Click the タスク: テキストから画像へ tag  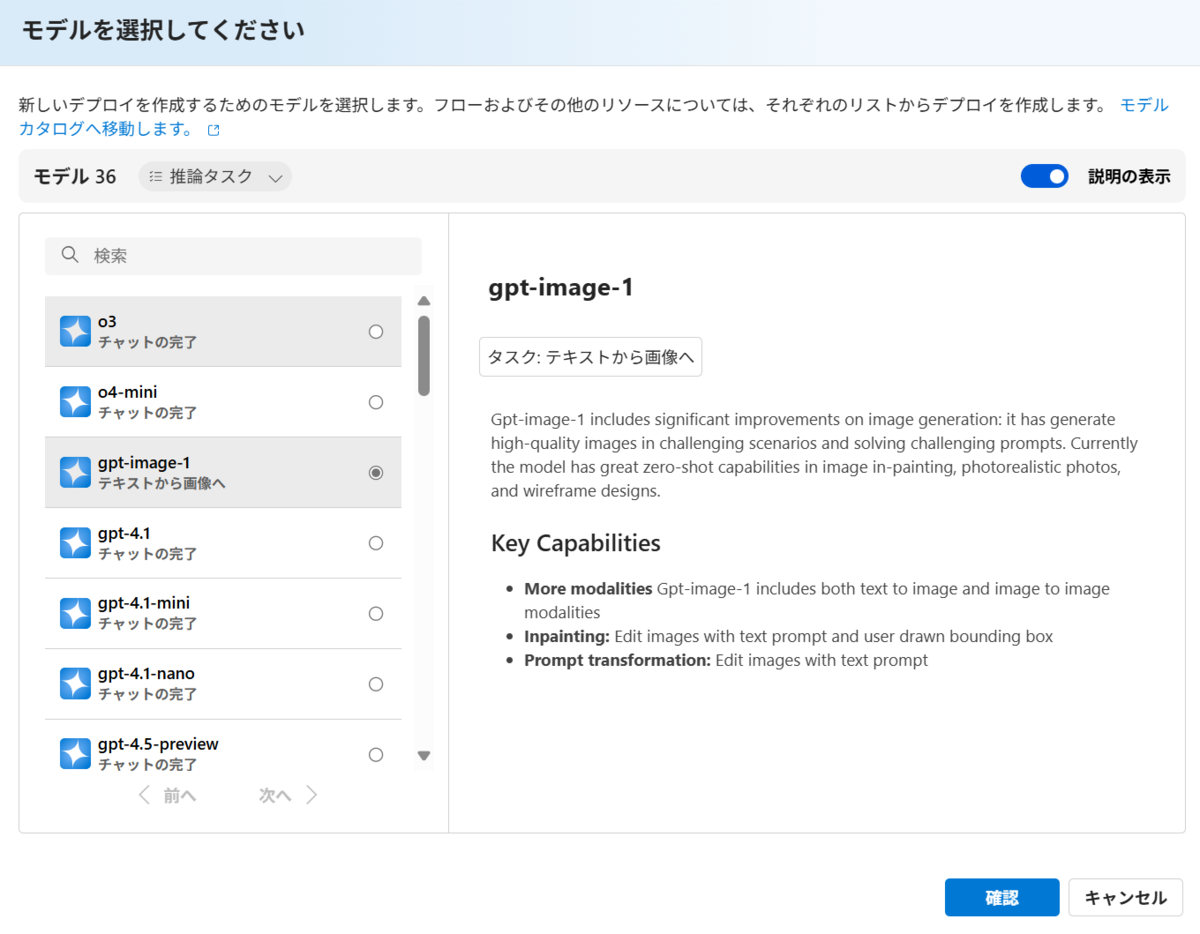(591, 357)
